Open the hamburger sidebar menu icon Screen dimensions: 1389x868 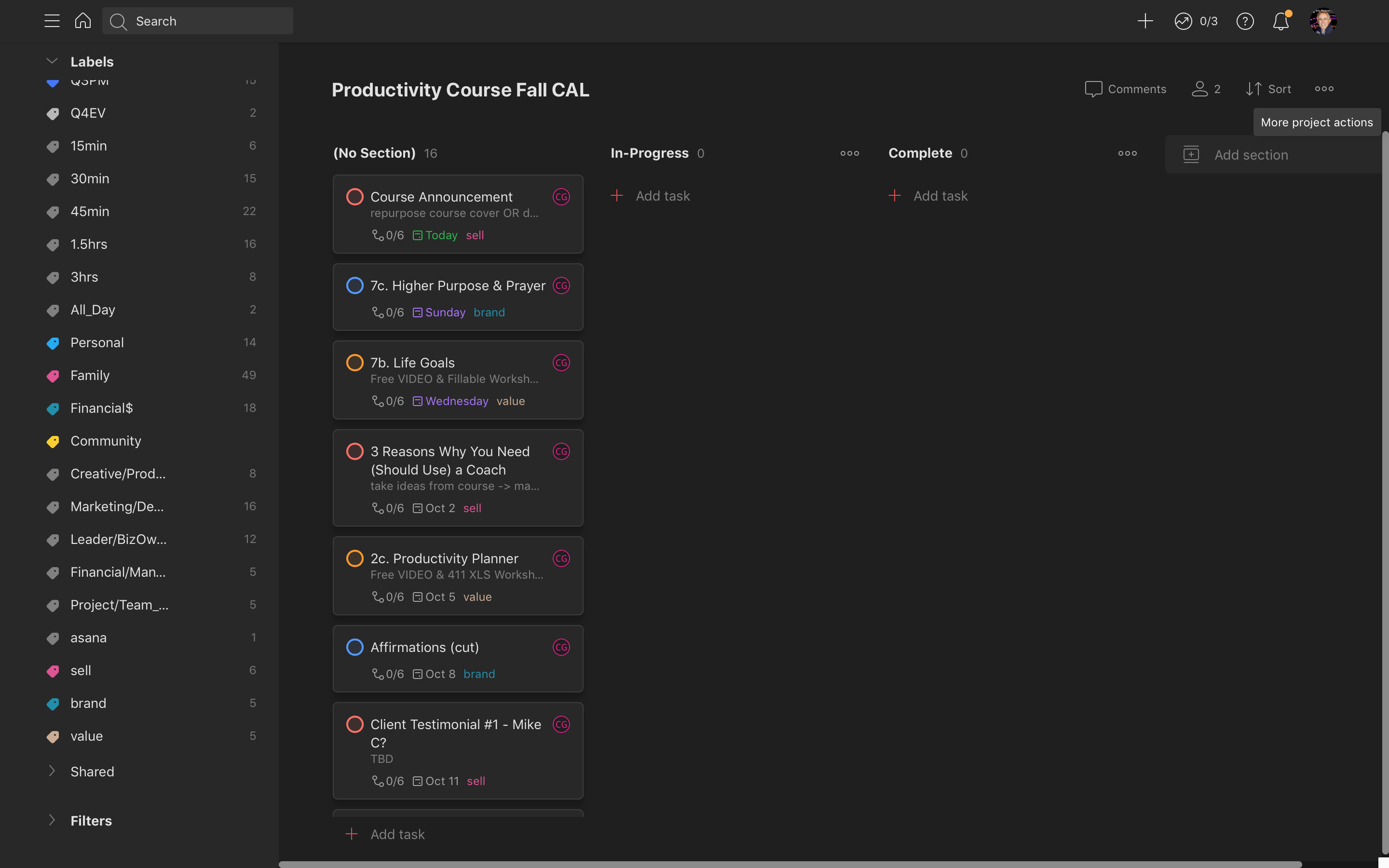52,21
